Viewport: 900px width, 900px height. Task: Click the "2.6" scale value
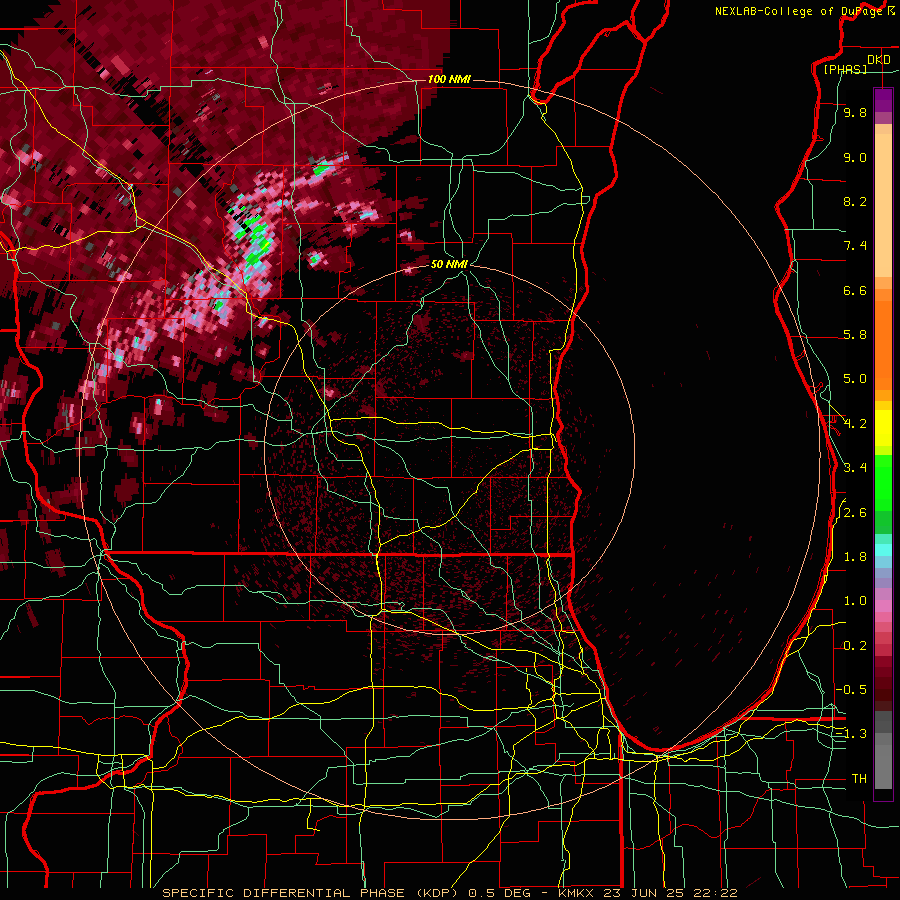click(855, 513)
